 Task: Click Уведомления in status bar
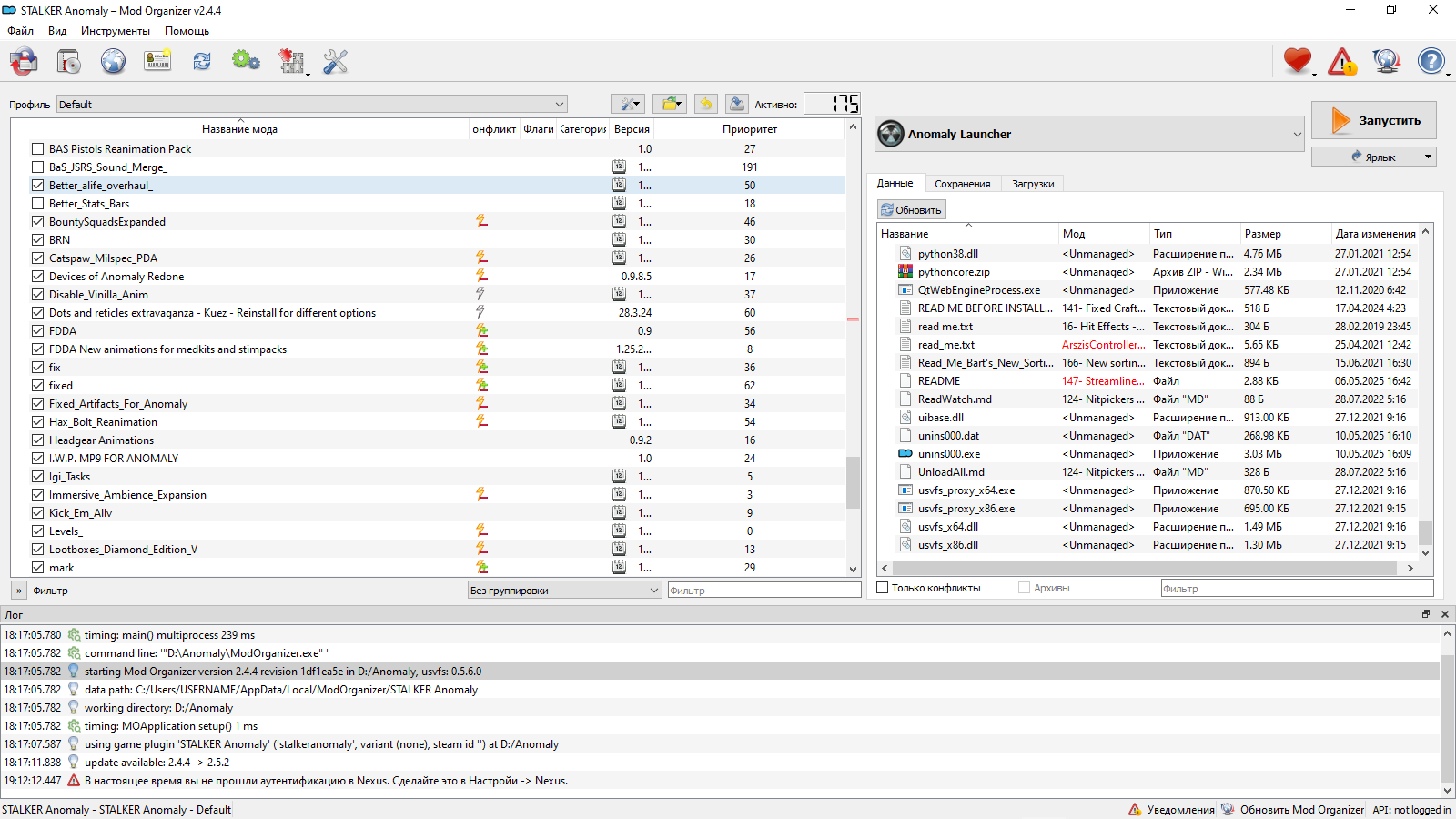point(1171,809)
